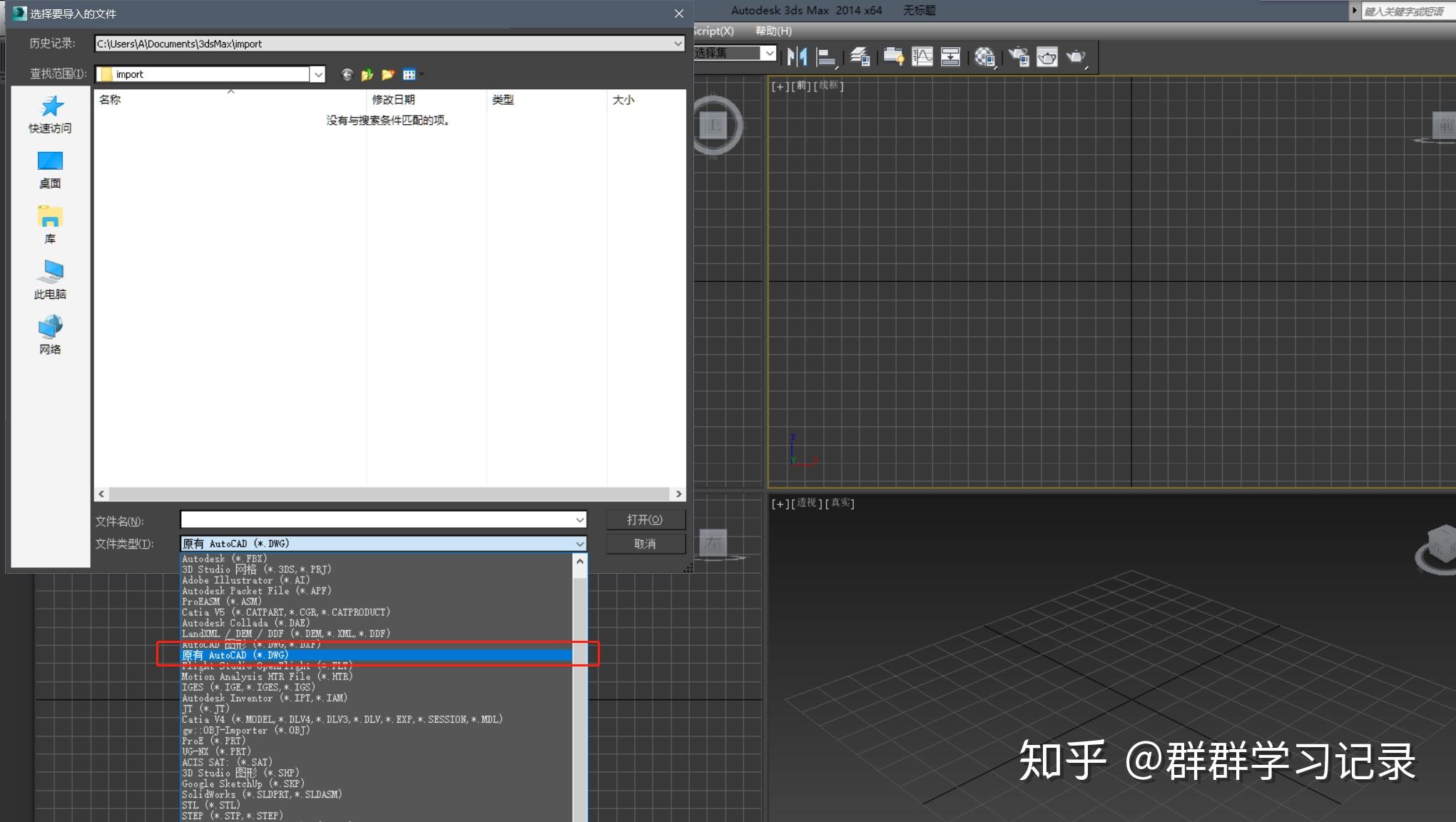Click the file type list scroll up arrow
Viewport: 1456px width, 822px height.
click(580, 562)
